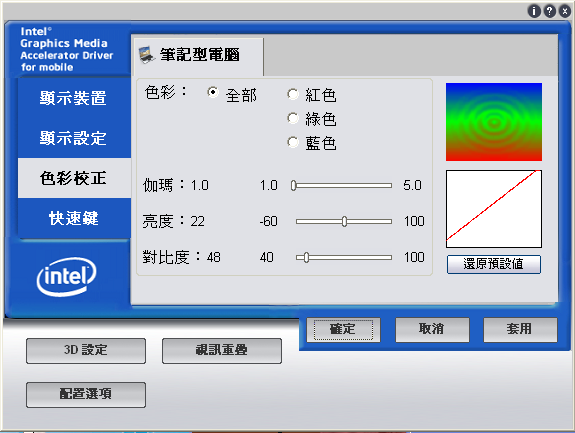
Task: Click the help question mark icon
Action: (x=549, y=11)
